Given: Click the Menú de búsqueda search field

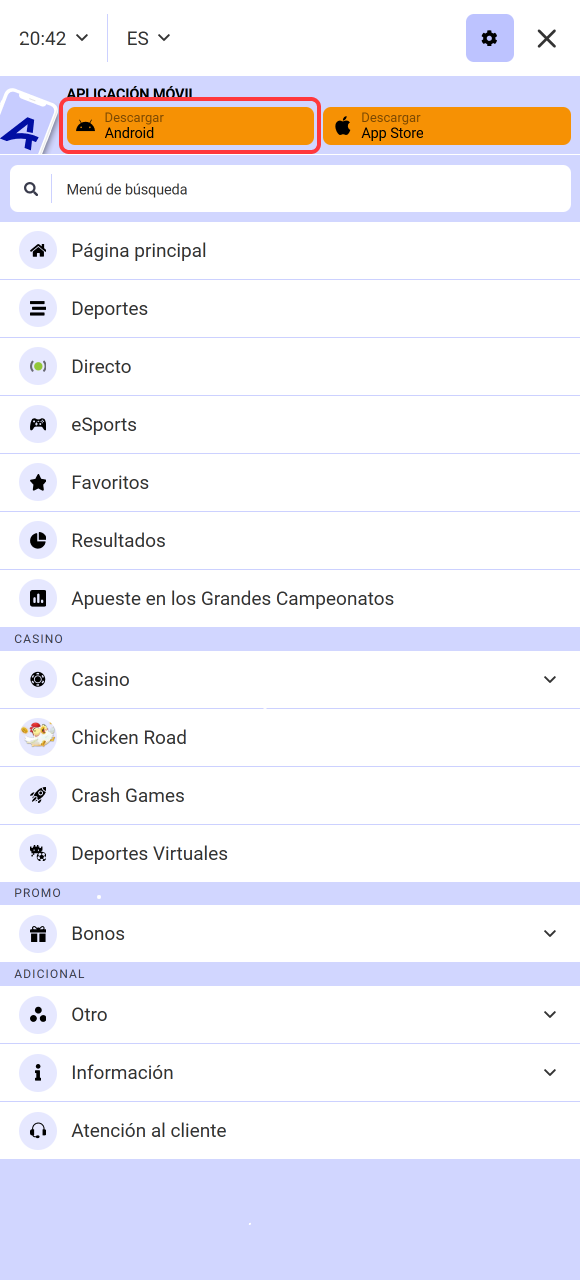Looking at the screenshot, I should coord(290,188).
